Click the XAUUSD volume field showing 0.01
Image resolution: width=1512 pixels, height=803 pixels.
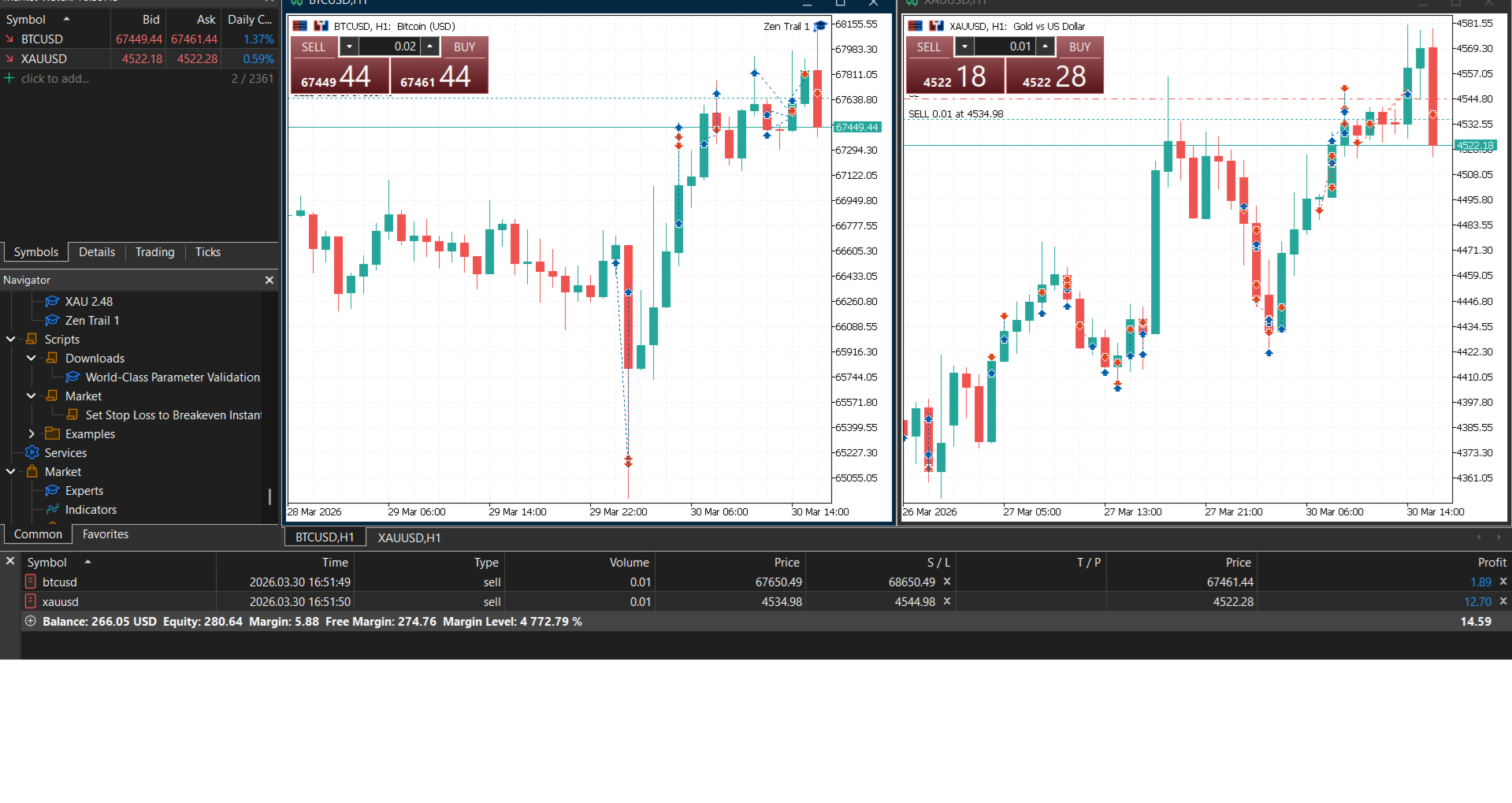(1005, 46)
